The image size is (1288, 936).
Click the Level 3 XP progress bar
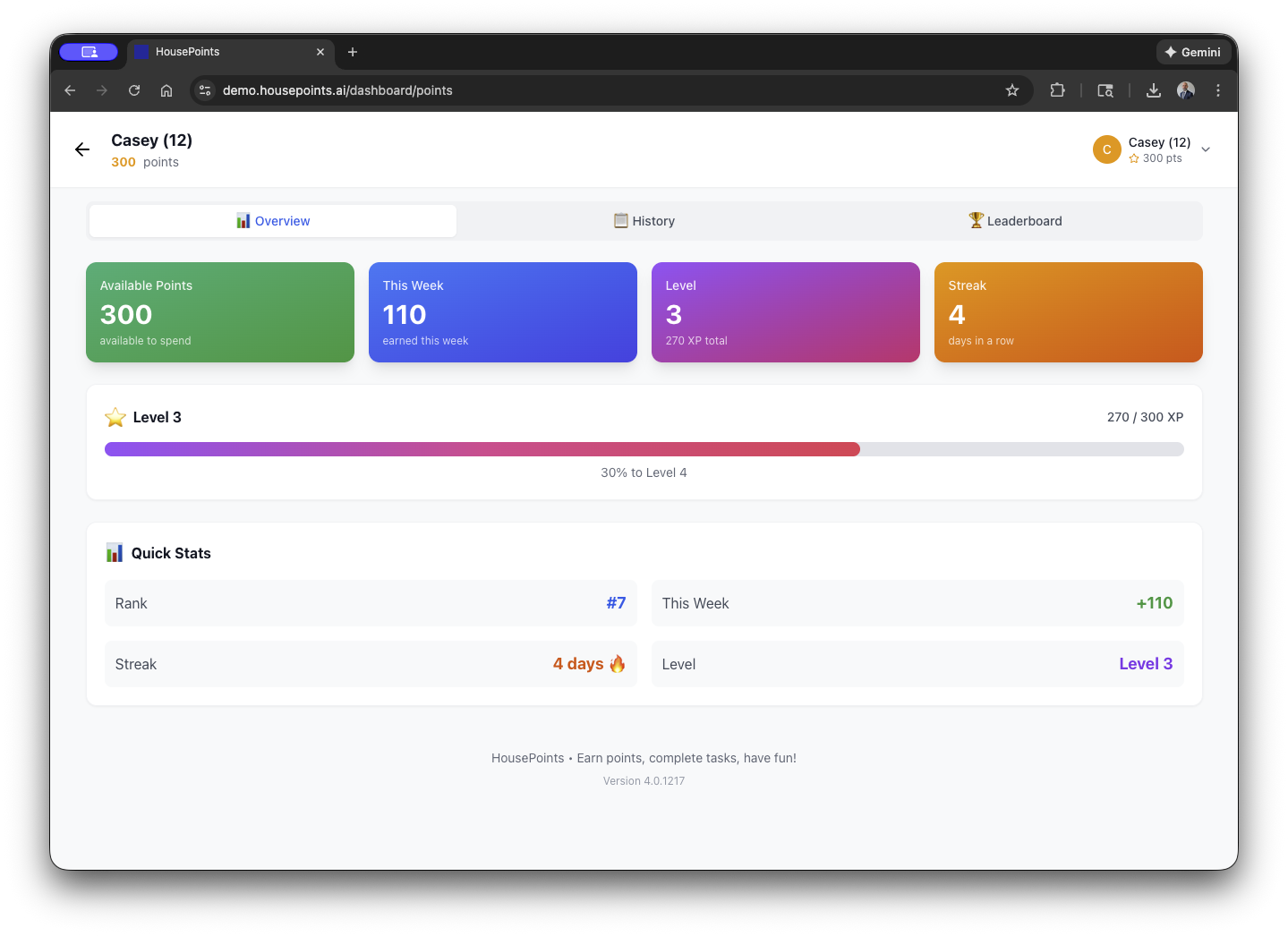tap(644, 449)
